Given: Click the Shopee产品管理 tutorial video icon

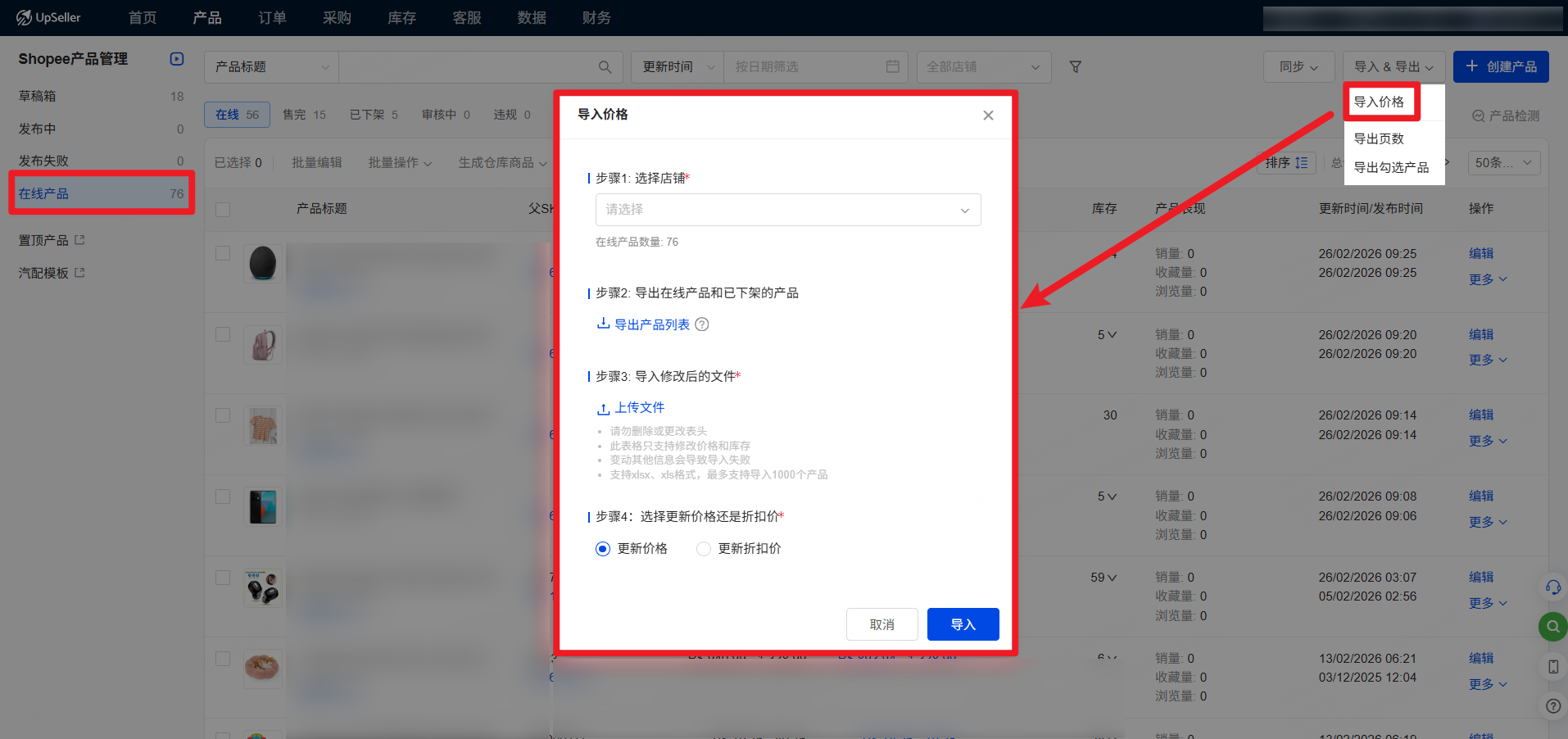Looking at the screenshot, I should click(x=177, y=59).
